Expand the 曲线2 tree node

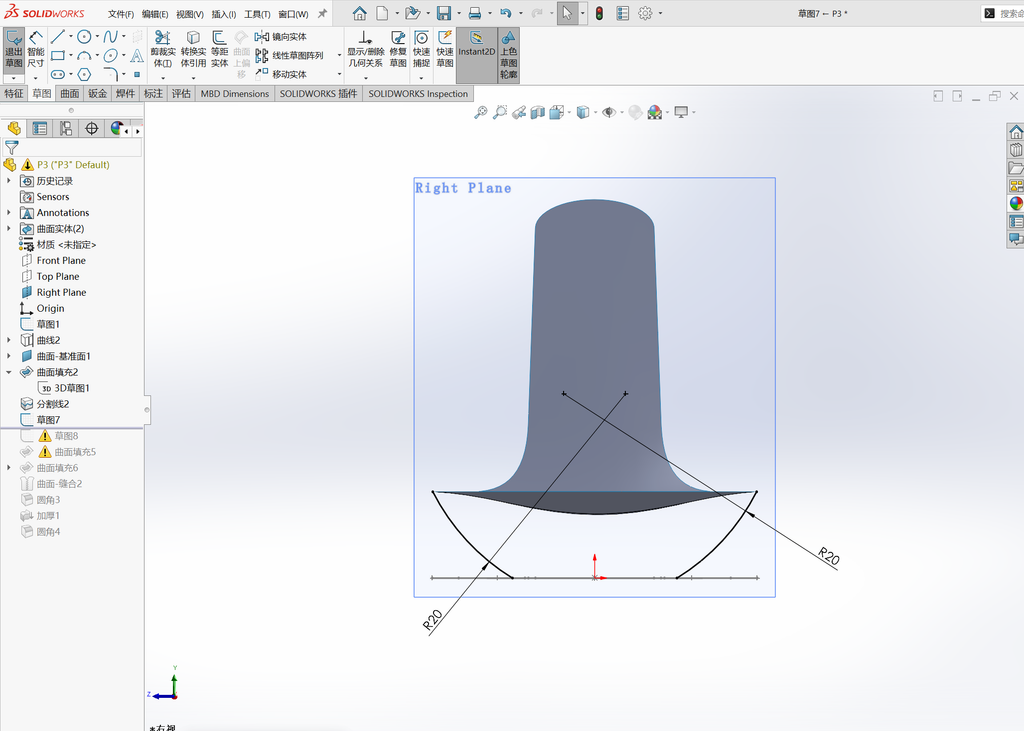point(8,340)
